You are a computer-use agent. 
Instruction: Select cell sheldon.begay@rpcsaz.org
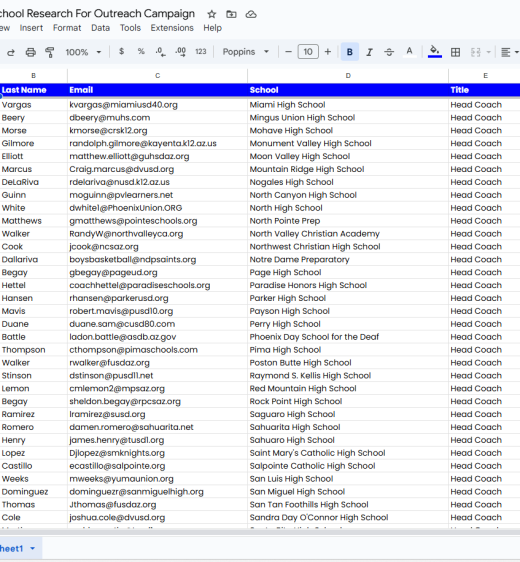pyautogui.click(x=157, y=401)
